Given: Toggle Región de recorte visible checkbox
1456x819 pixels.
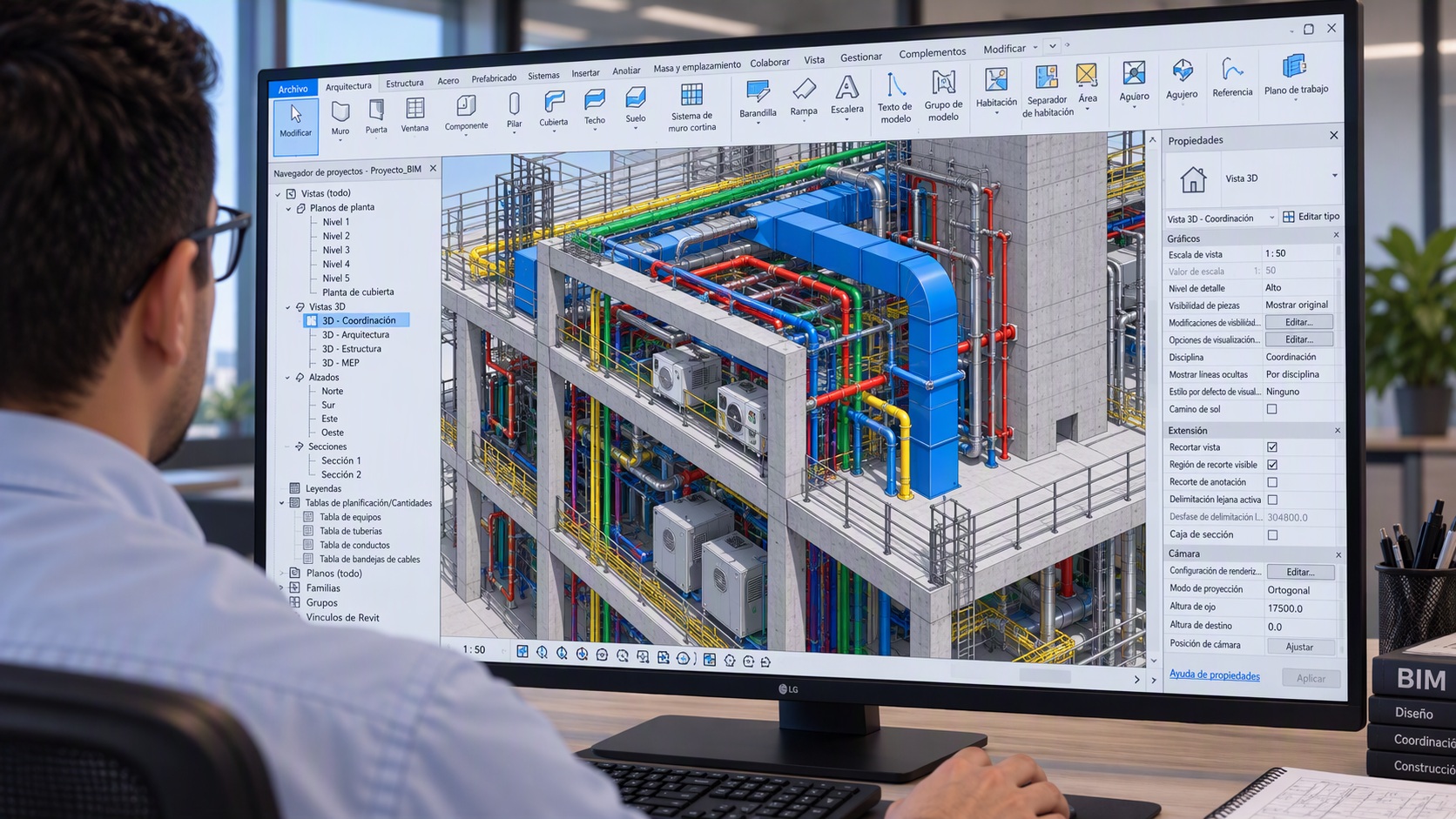Looking at the screenshot, I should tap(1272, 465).
